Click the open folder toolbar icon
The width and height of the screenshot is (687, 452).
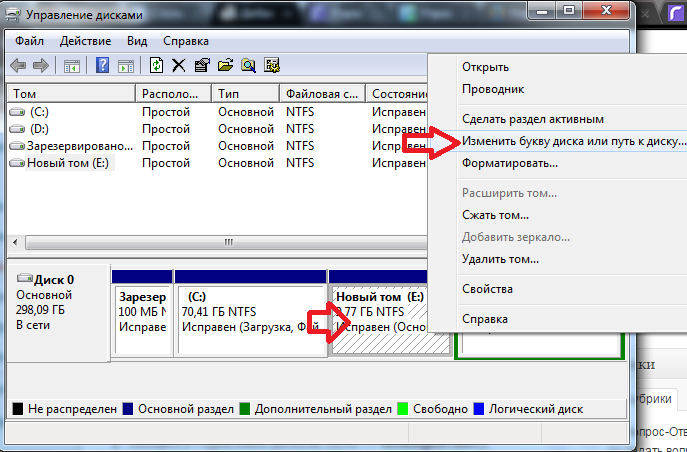[x=225, y=66]
